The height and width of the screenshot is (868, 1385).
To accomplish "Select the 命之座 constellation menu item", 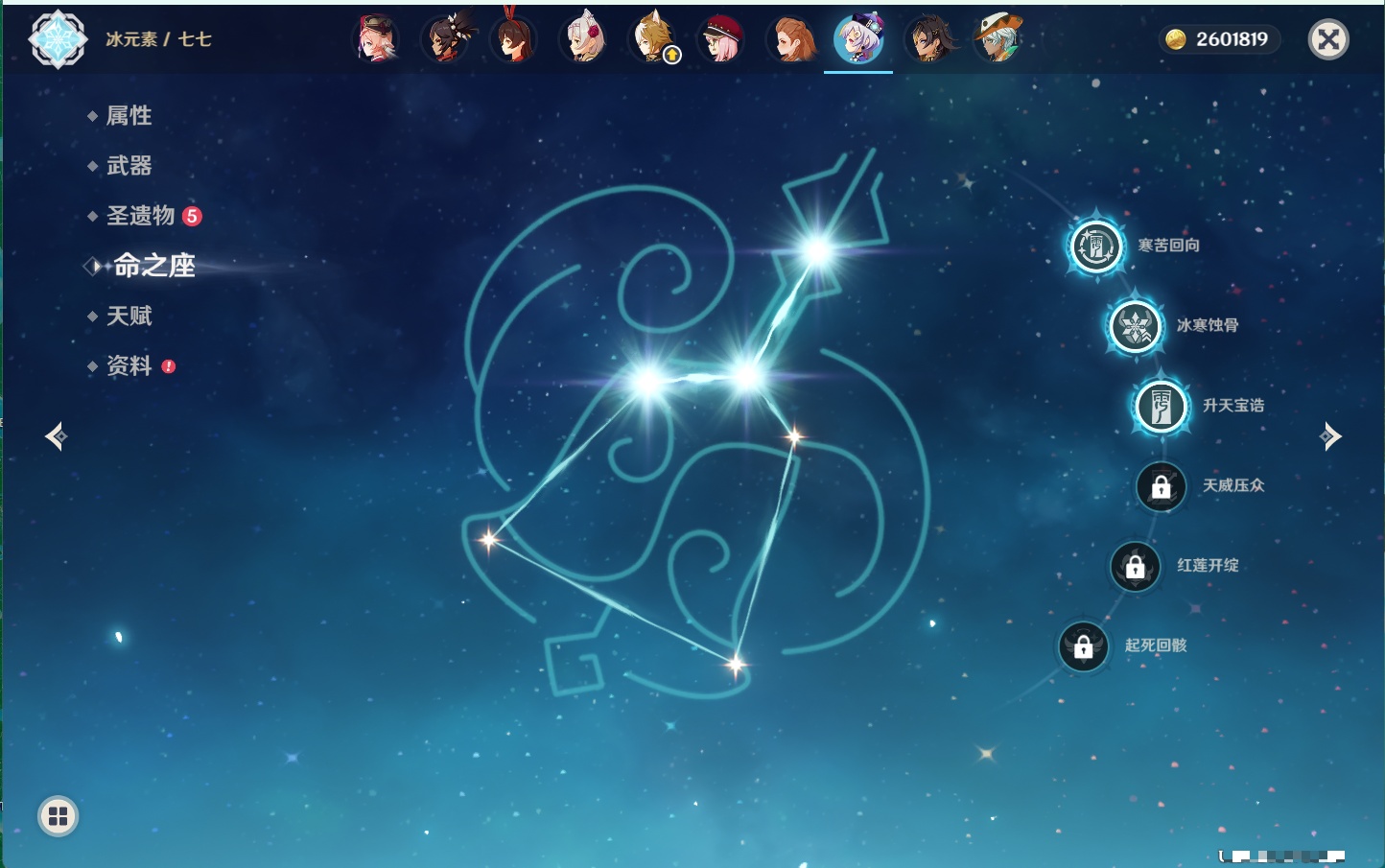I will pos(153,266).
